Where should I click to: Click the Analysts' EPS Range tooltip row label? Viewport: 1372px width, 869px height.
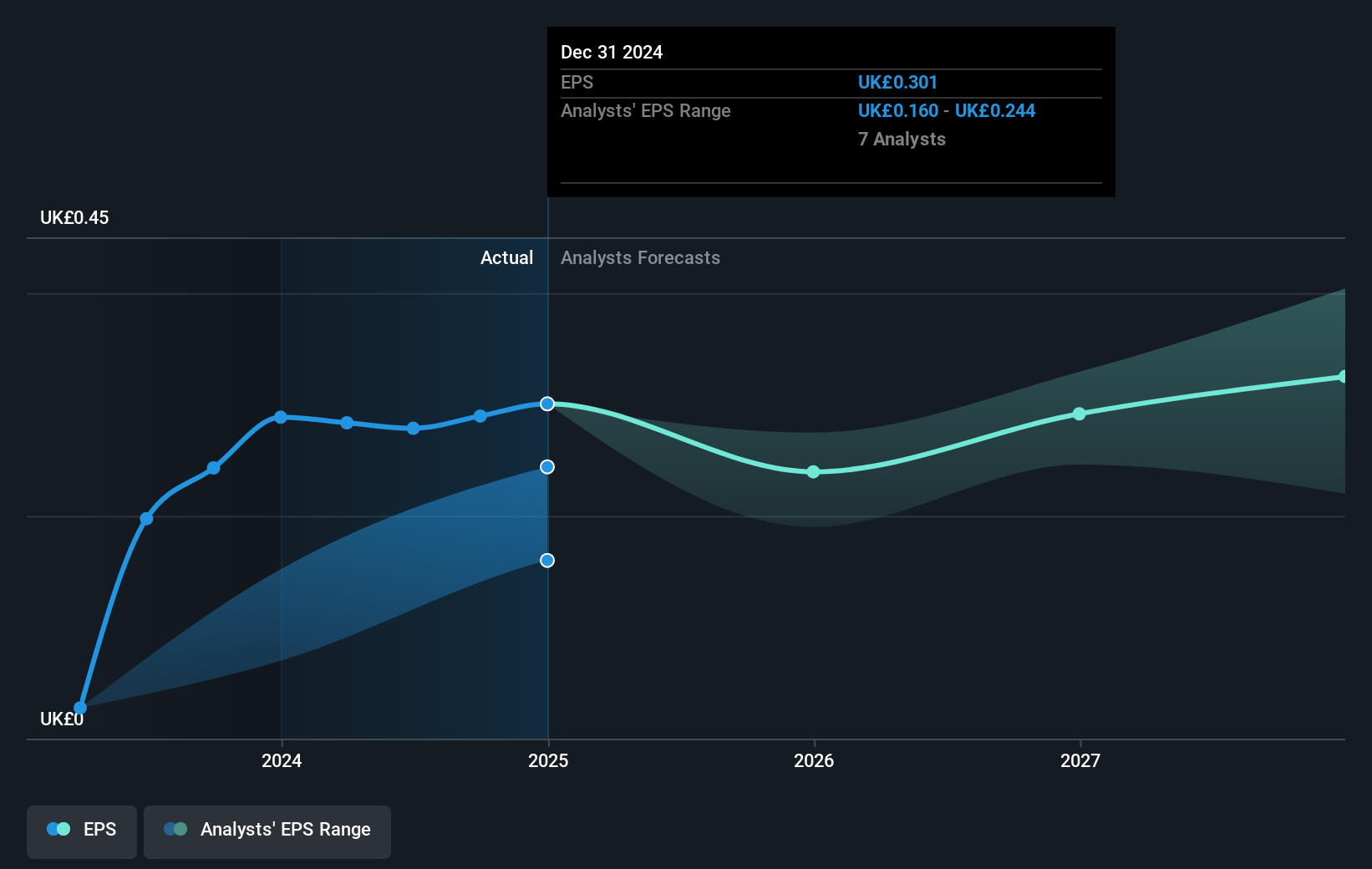[x=646, y=111]
